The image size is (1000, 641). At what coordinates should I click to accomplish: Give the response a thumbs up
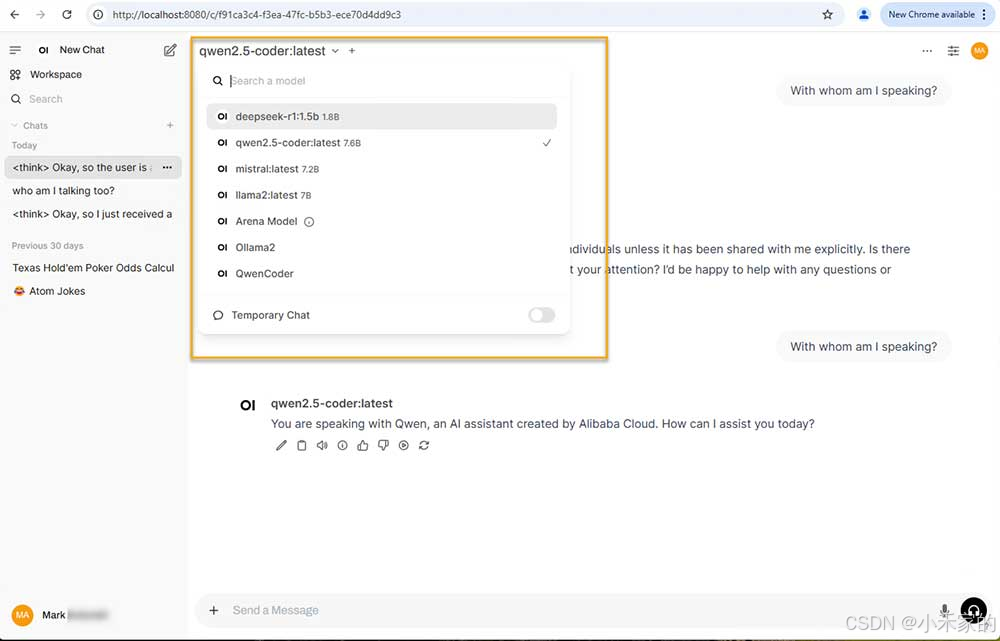363,446
